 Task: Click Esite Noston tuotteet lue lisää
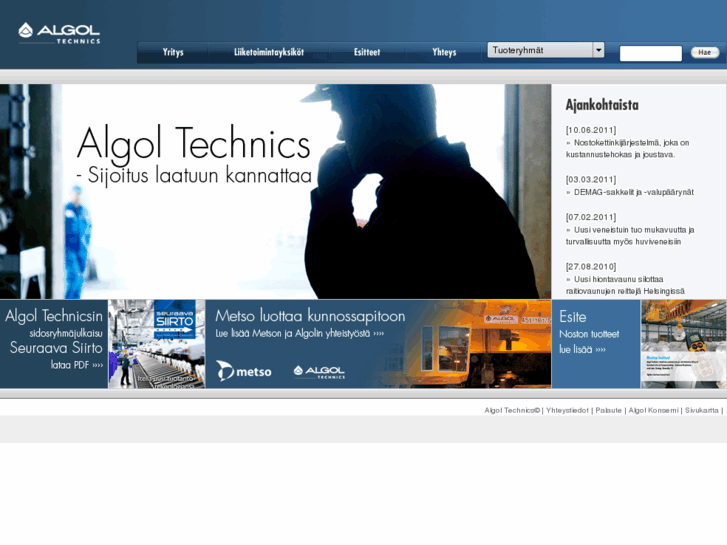pos(596,344)
